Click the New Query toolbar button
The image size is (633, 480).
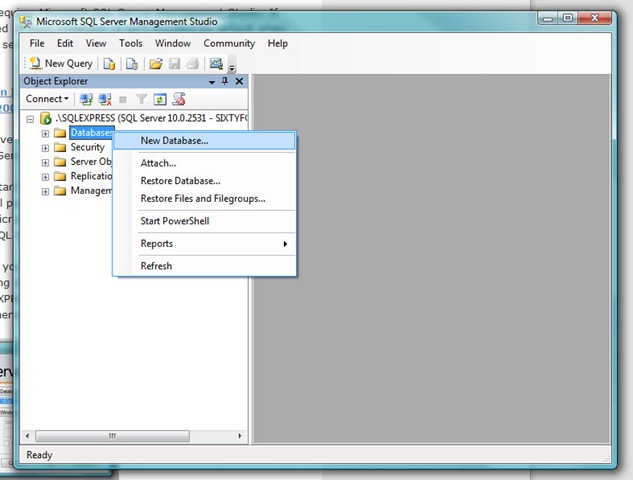coord(61,63)
